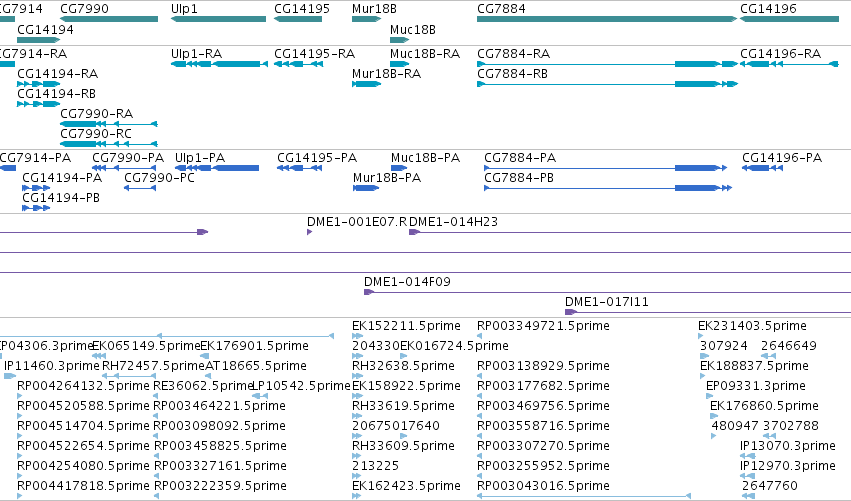Viewport: 851px width, 501px height.
Task: Open the RP003043016.5prime EST label
Action: point(543,487)
